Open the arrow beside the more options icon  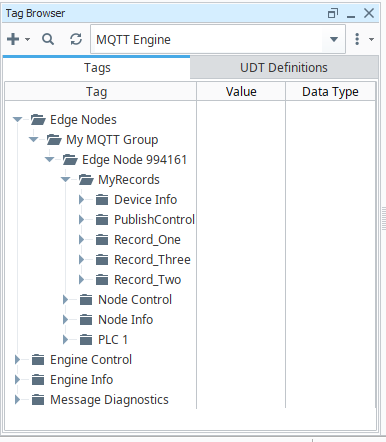(371, 39)
